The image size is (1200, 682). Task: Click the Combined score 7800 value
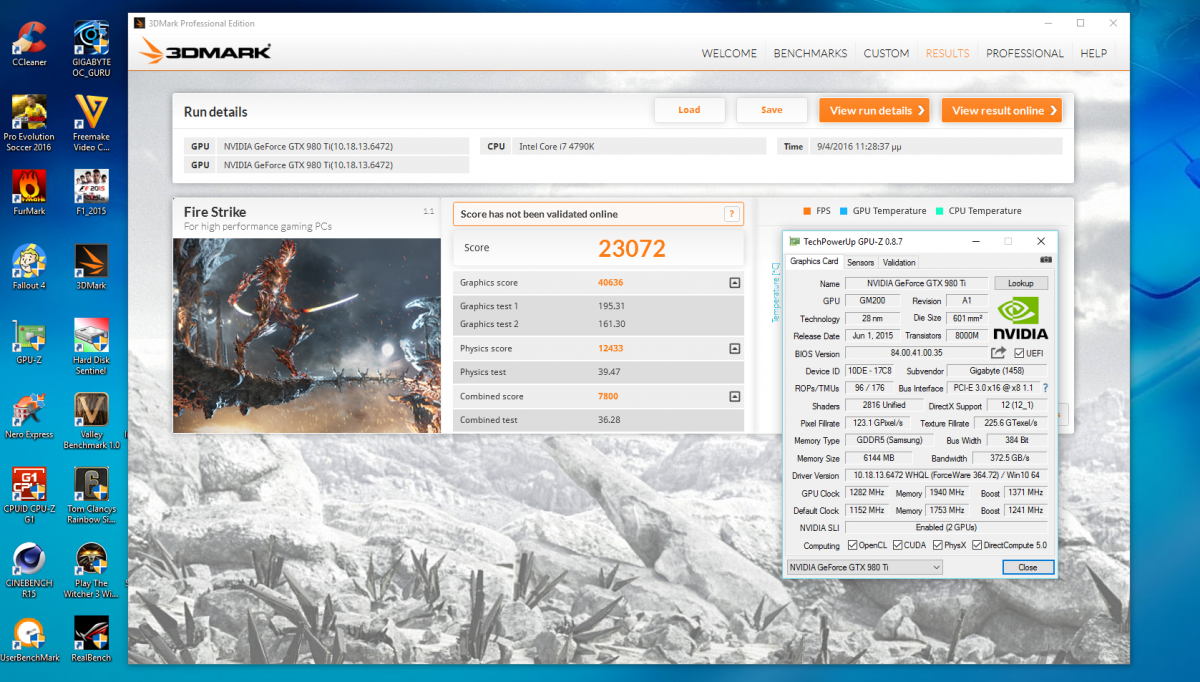point(609,397)
